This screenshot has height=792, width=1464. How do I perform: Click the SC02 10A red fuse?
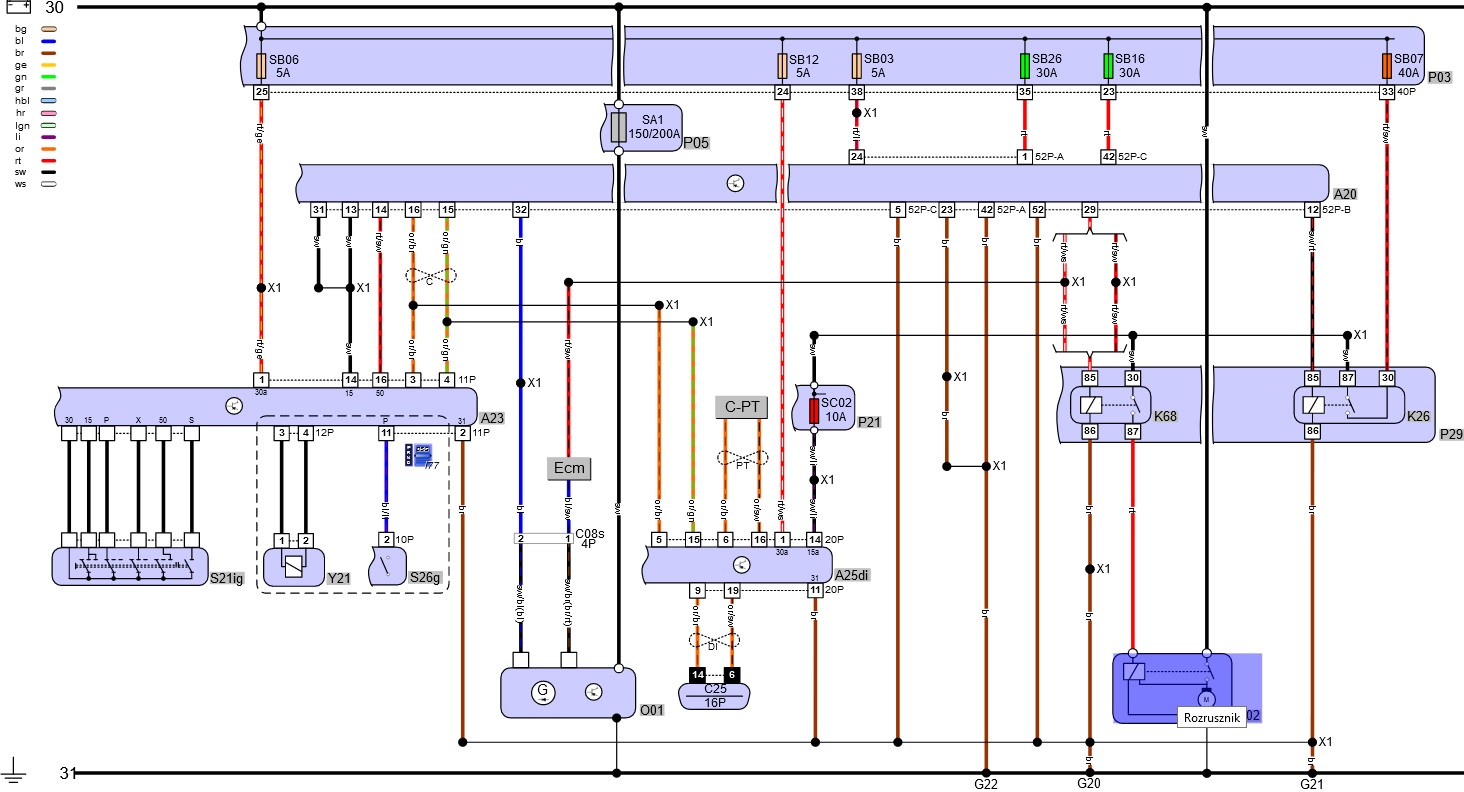814,410
